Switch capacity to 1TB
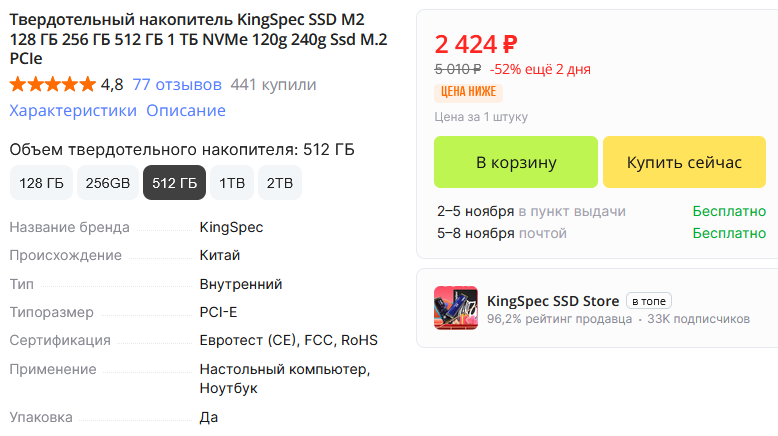 coord(232,183)
